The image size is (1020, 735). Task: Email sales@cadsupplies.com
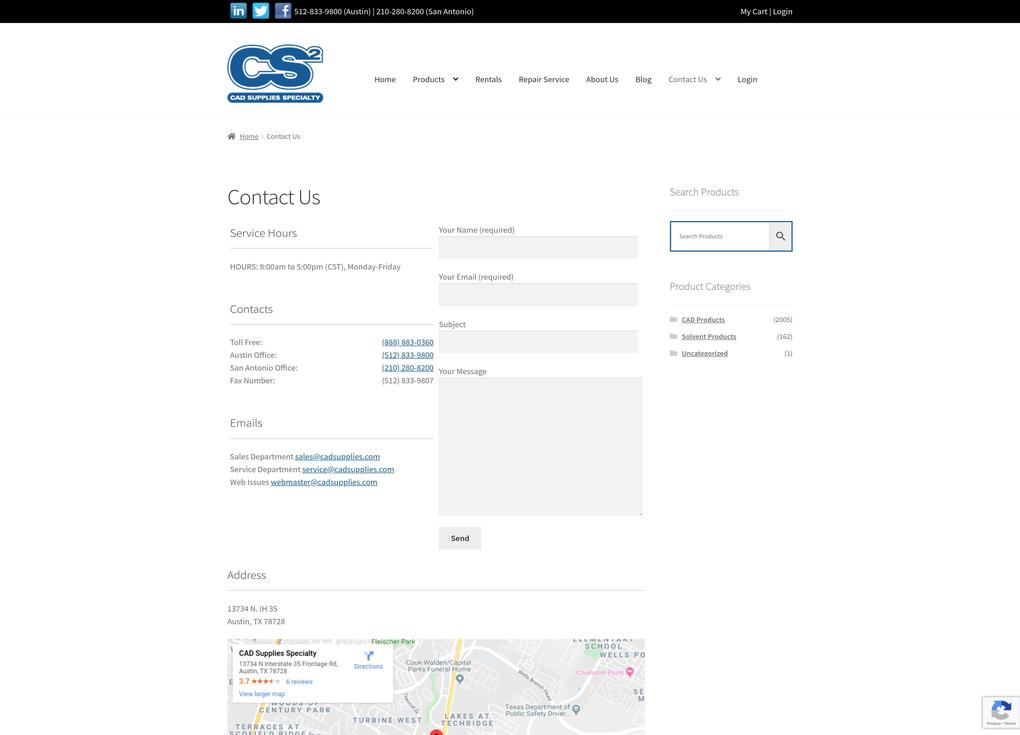click(x=338, y=457)
